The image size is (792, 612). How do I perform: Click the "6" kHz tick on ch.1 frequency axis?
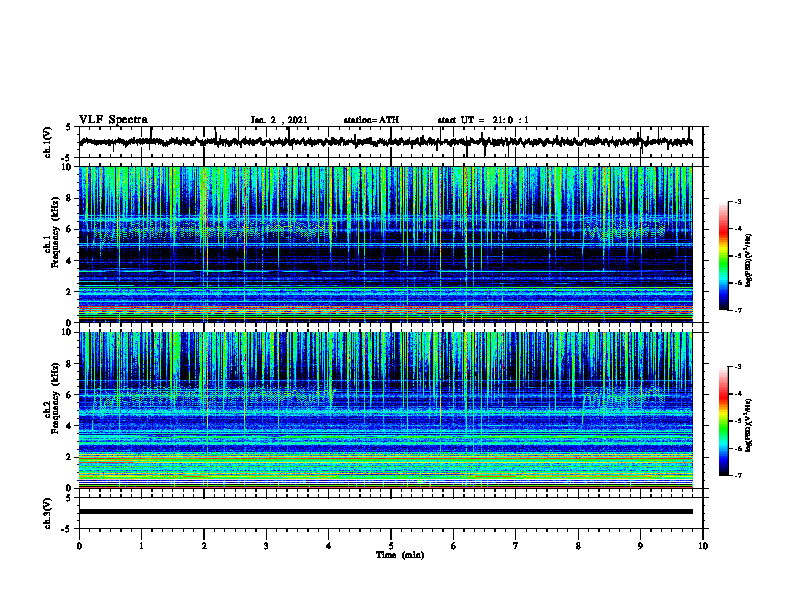[x=69, y=229]
